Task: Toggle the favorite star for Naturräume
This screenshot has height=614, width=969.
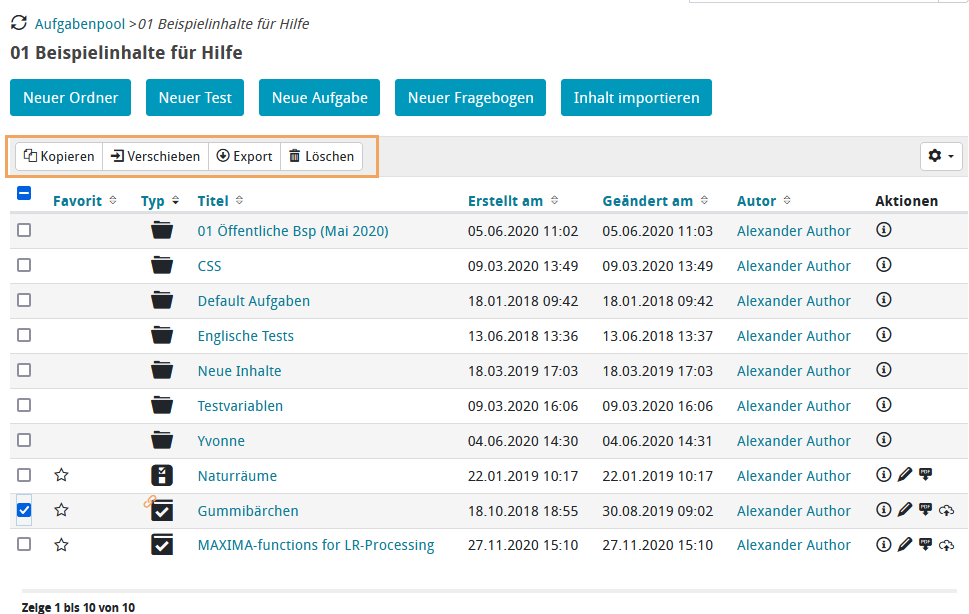Action: (x=61, y=475)
